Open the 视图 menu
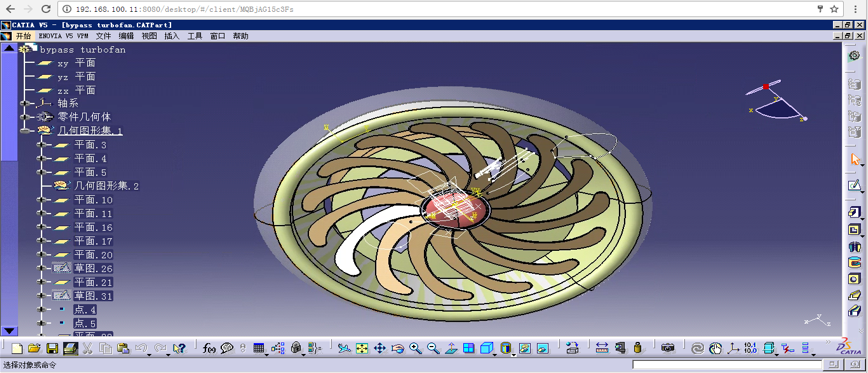 149,36
